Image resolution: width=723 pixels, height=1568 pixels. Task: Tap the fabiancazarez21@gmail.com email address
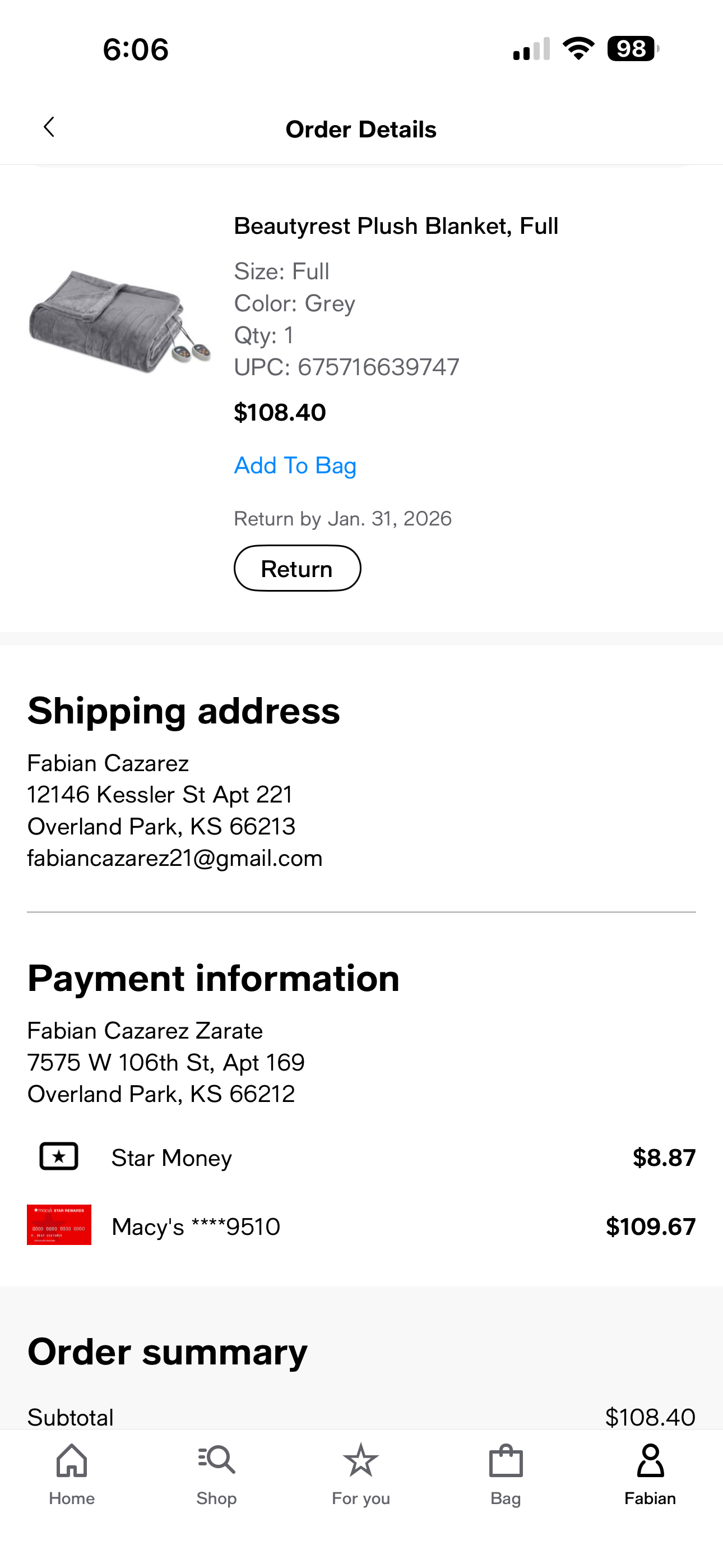pos(175,858)
